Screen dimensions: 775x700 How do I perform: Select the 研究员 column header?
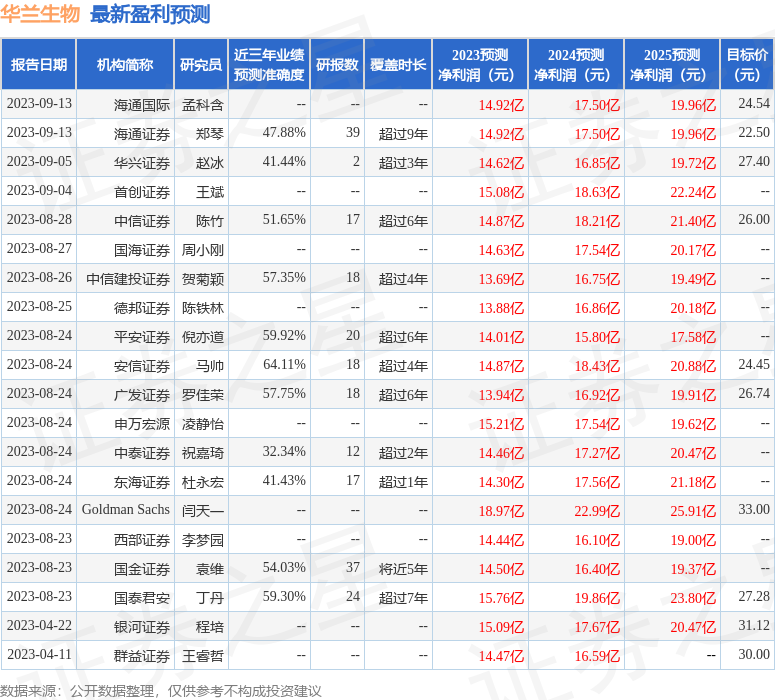point(201,64)
